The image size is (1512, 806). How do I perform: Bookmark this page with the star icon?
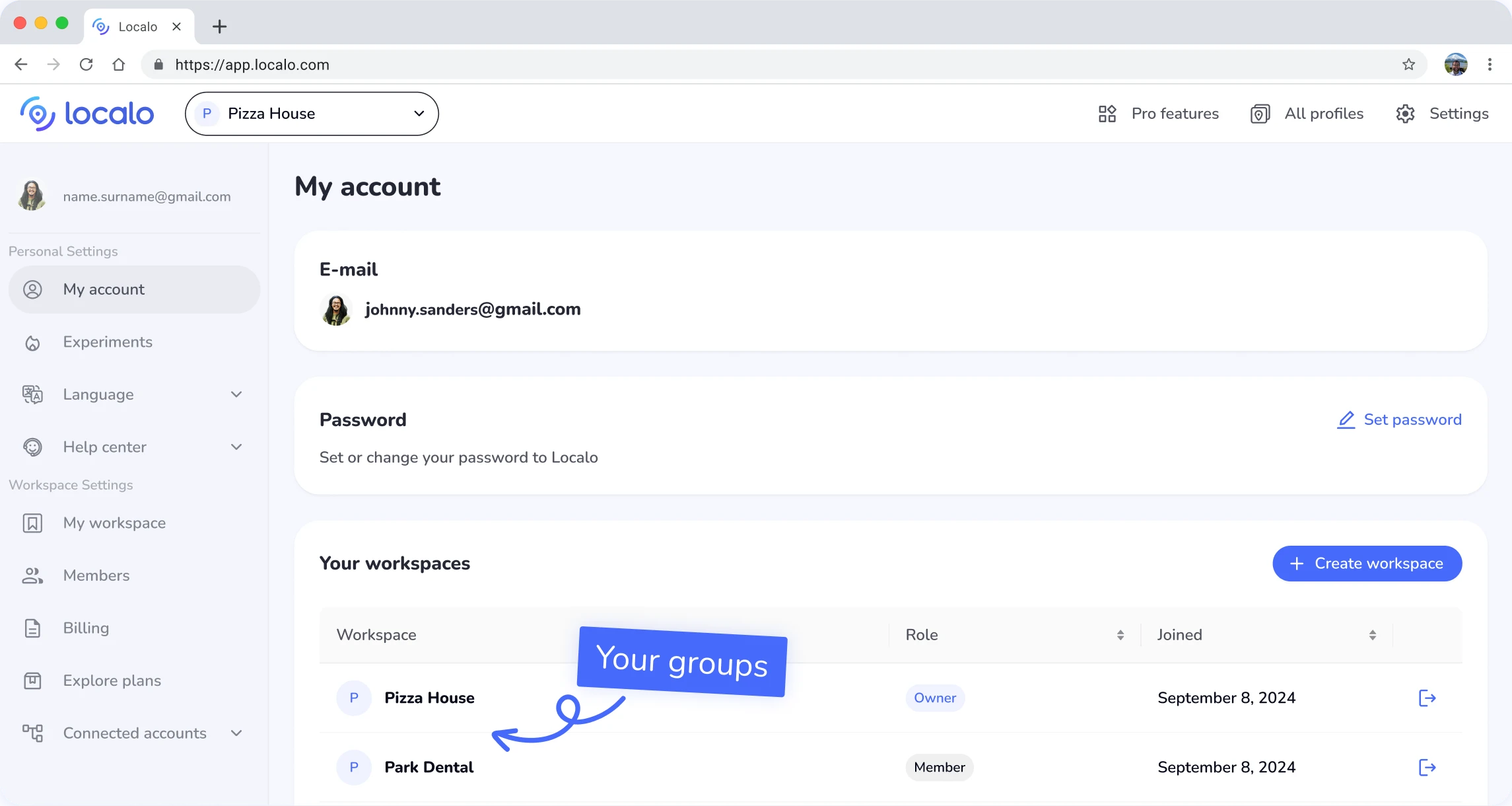tap(1408, 64)
